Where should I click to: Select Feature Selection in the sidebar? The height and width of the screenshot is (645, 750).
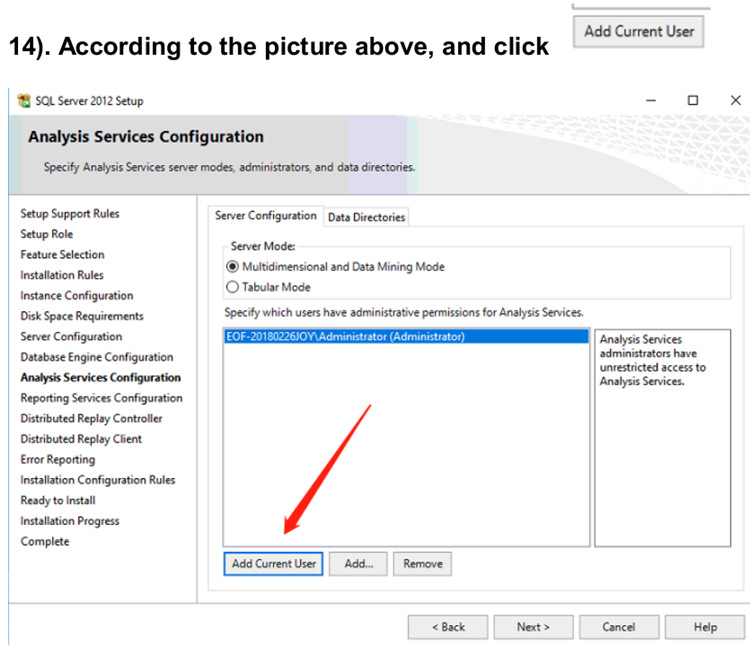pyautogui.click(x=62, y=255)
